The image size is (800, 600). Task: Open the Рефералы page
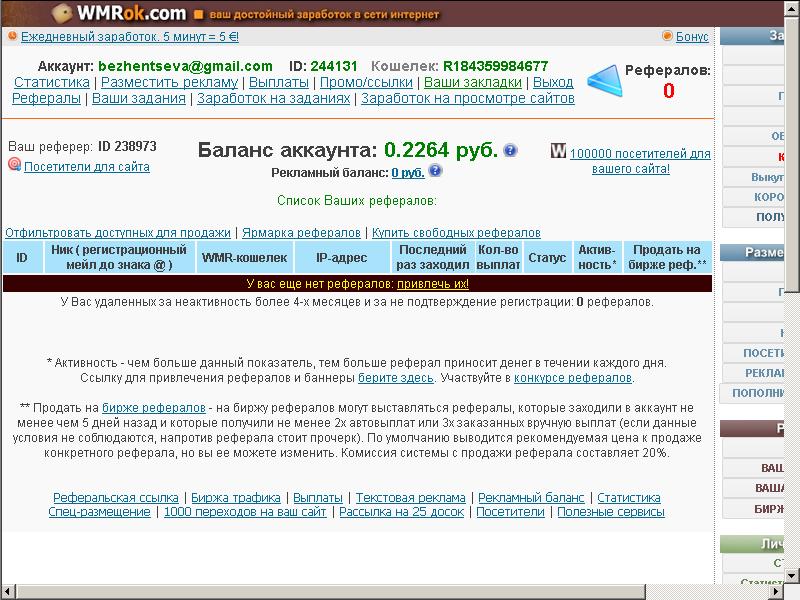point(46,98)
